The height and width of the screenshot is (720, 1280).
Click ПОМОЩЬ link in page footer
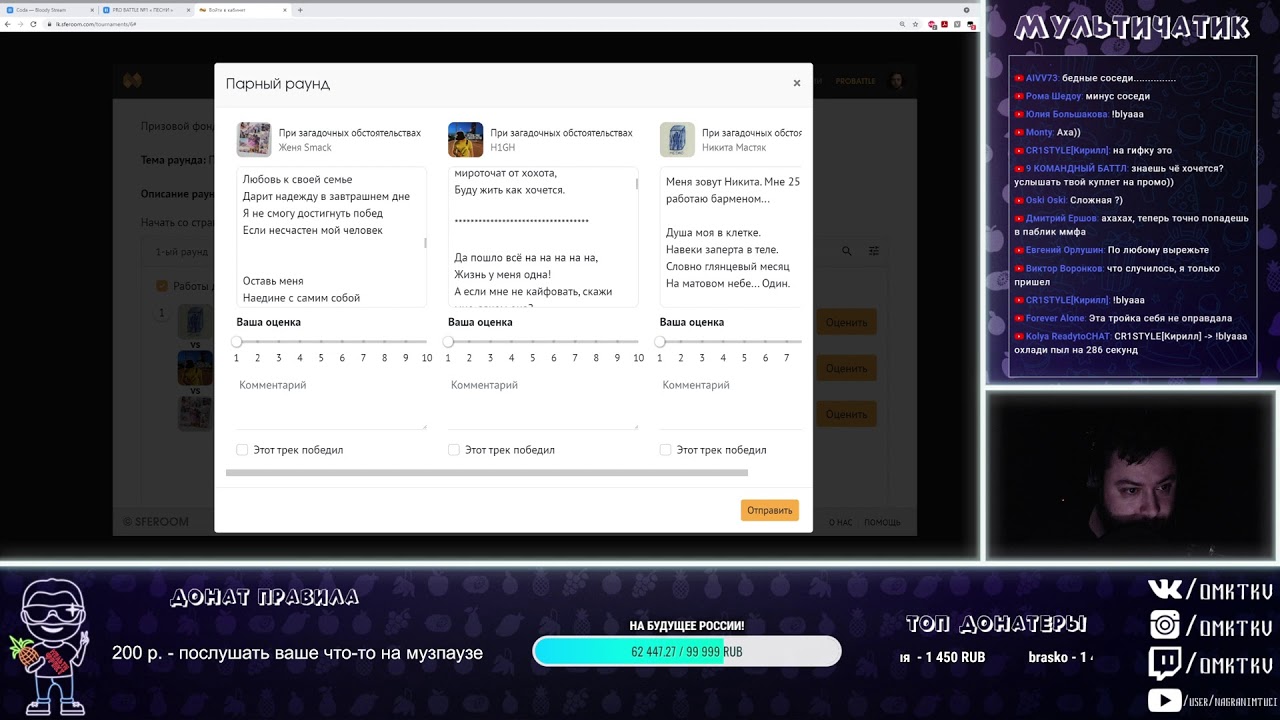pyautogui.click(x=882, y=522)
